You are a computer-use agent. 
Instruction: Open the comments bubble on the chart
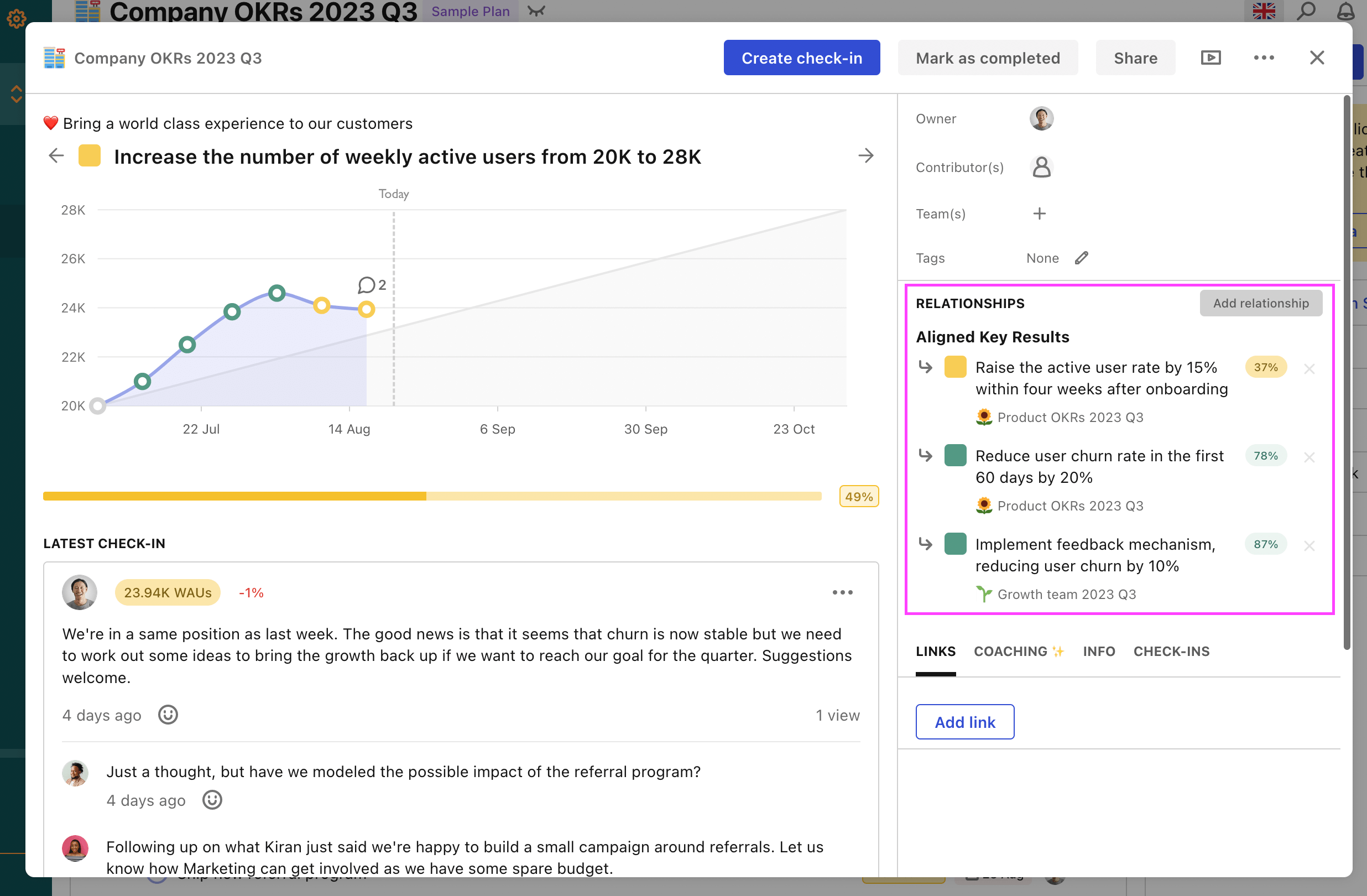tap(372, 285)
